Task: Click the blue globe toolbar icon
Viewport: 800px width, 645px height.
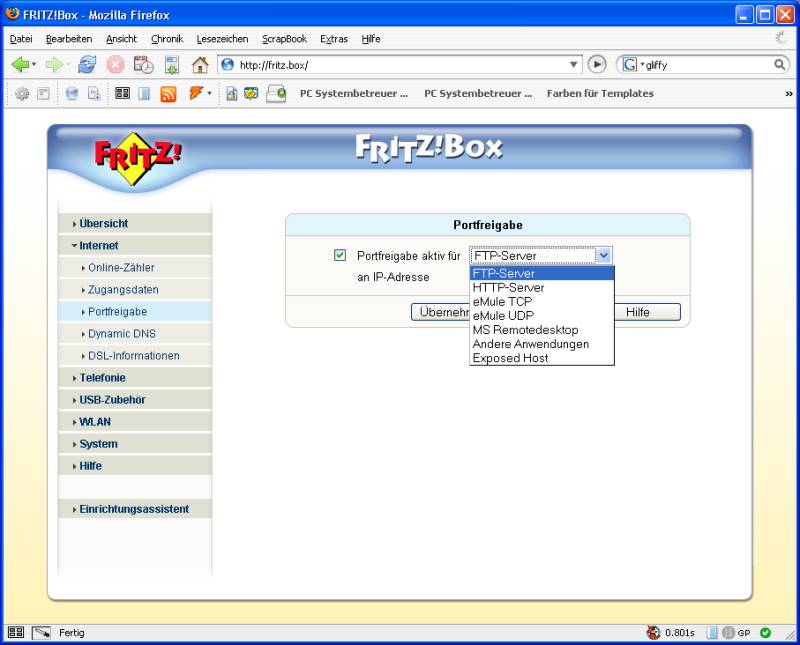Action: click(x=72, y=93)
